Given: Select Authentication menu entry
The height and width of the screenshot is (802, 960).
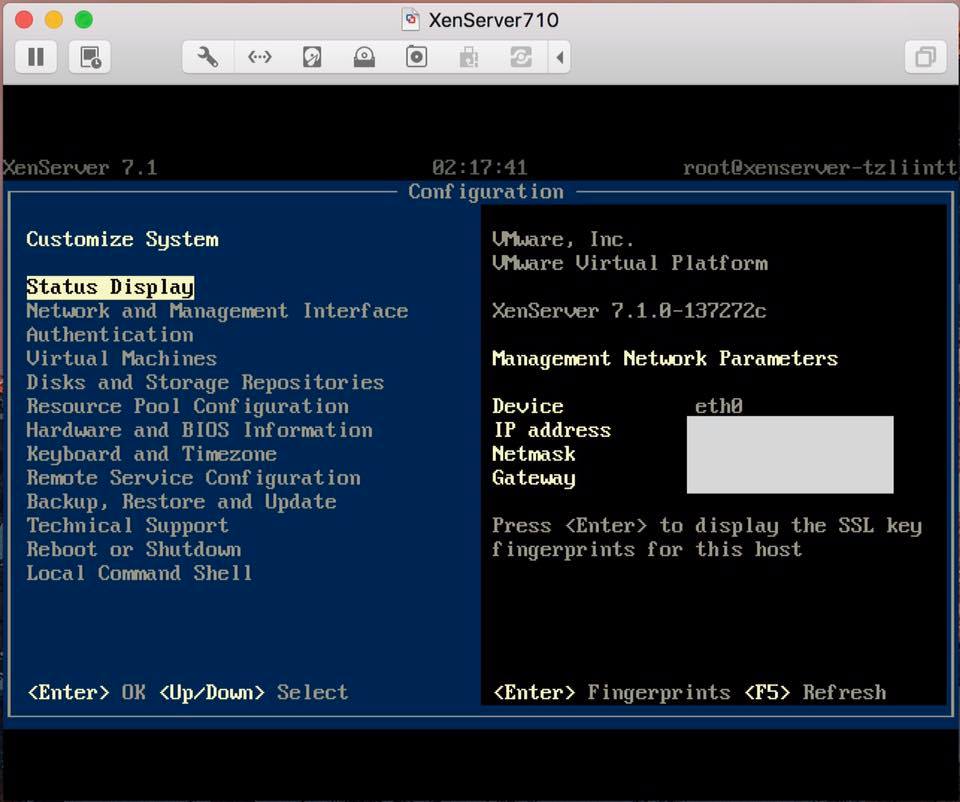Looking at the screenshot, I should coord(110,335).
